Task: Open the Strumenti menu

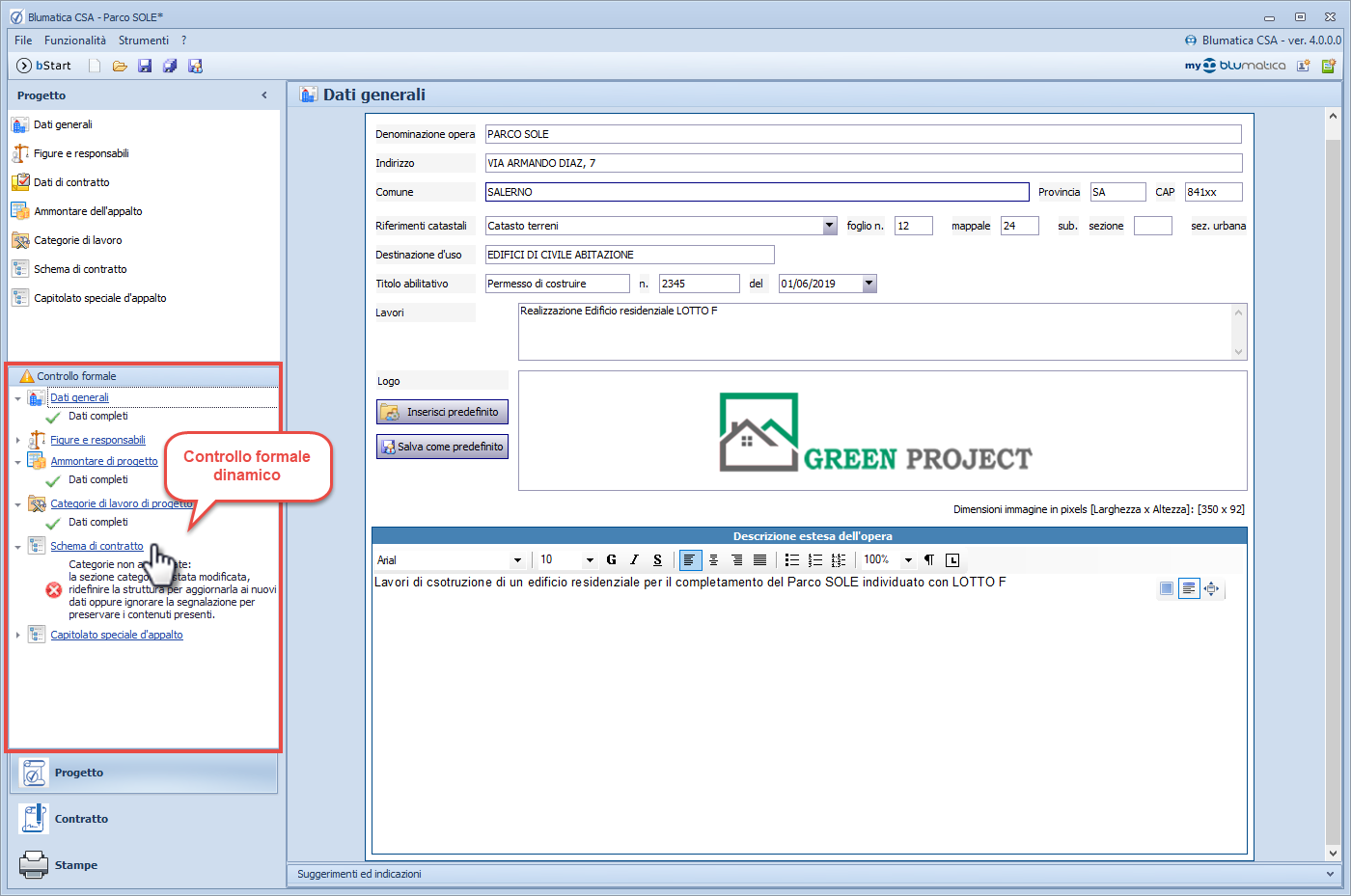Action: coord(143,41)
